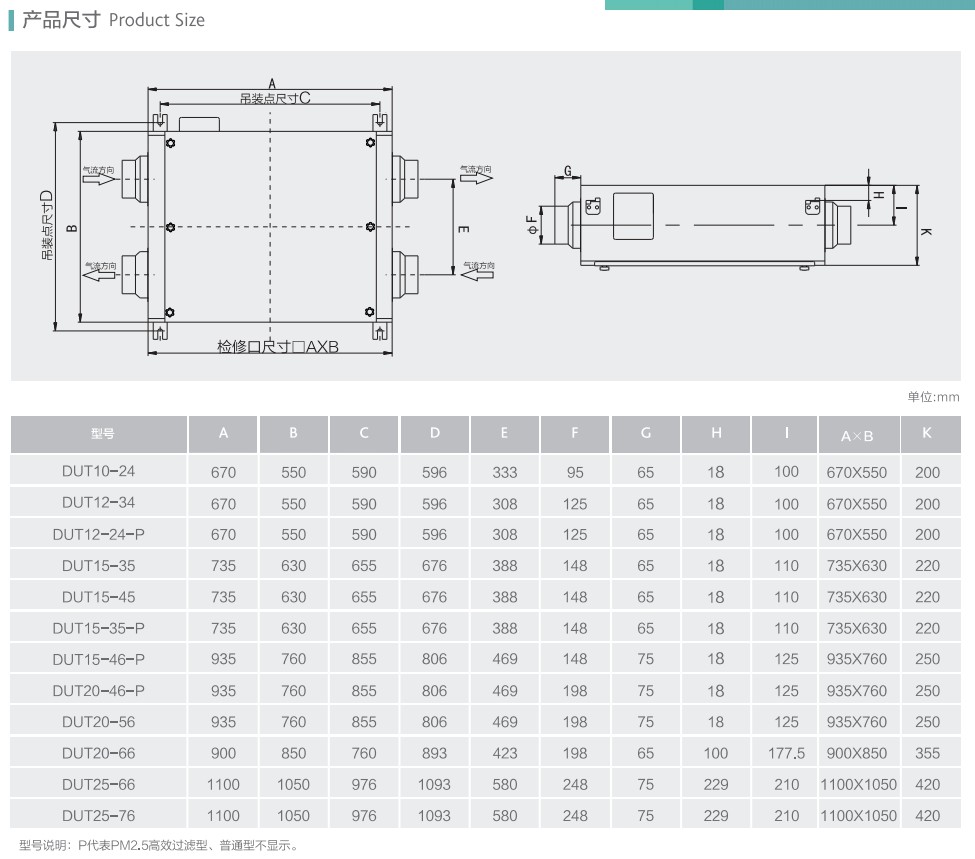Screen dimensions: 975x859
Task: Select the A×B column header
Action: pyautogui.click(x=857, y=435)
